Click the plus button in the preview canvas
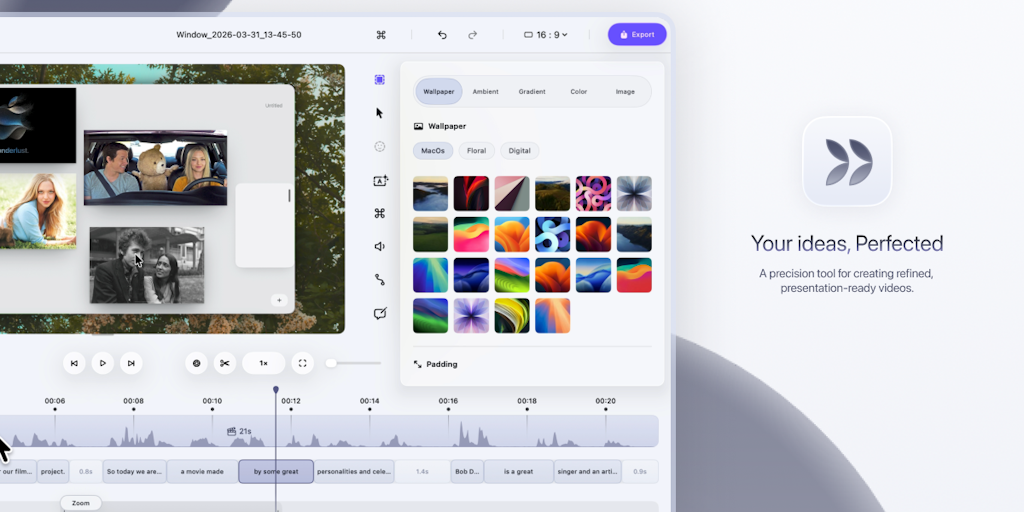The width and height of the screenshot is (1024, 512). tap(279, 300)
